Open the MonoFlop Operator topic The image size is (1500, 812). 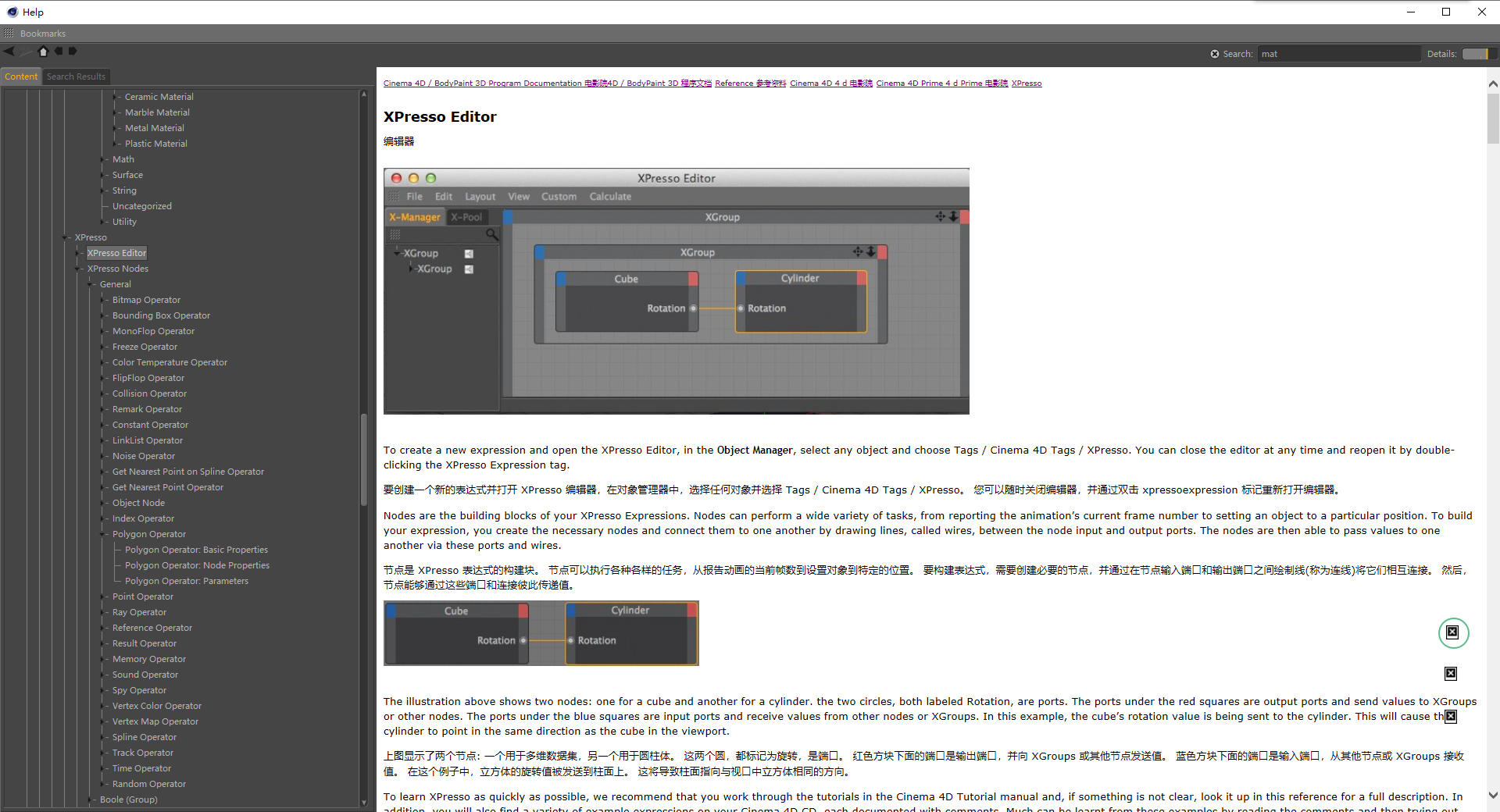(153, 331)
